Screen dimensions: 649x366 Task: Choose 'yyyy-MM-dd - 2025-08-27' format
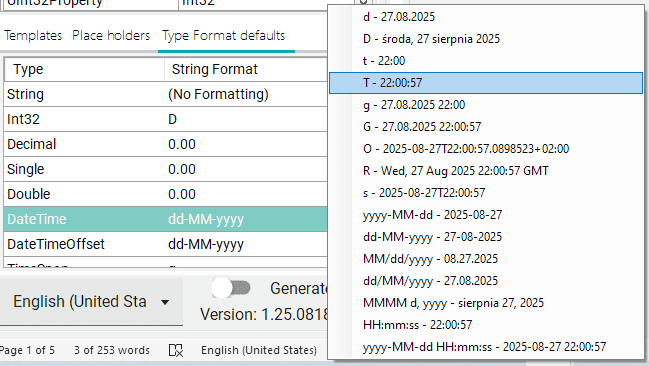[x=486, y=214]
